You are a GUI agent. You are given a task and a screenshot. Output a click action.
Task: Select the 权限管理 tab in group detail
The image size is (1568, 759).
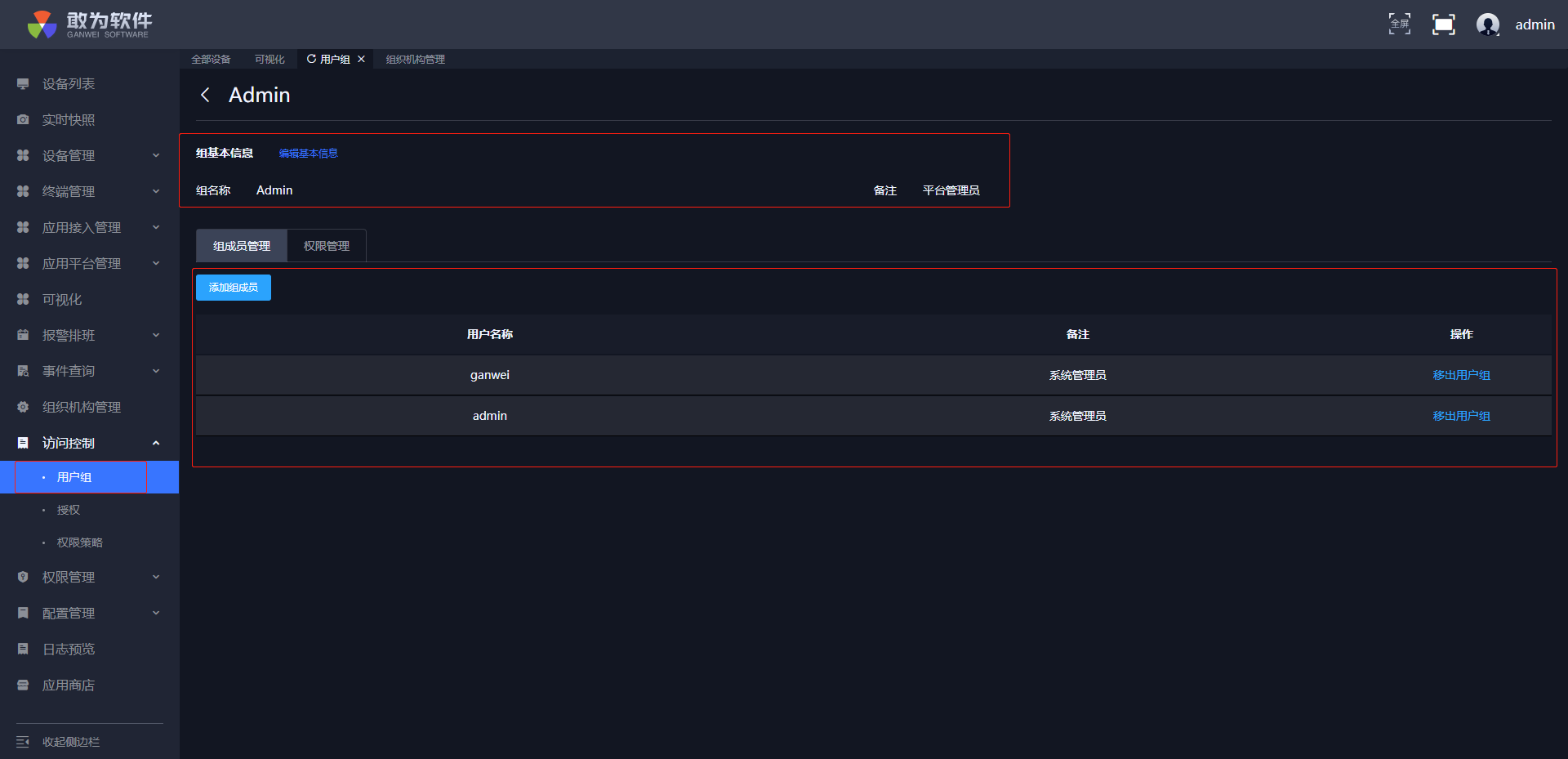point(327,246)
